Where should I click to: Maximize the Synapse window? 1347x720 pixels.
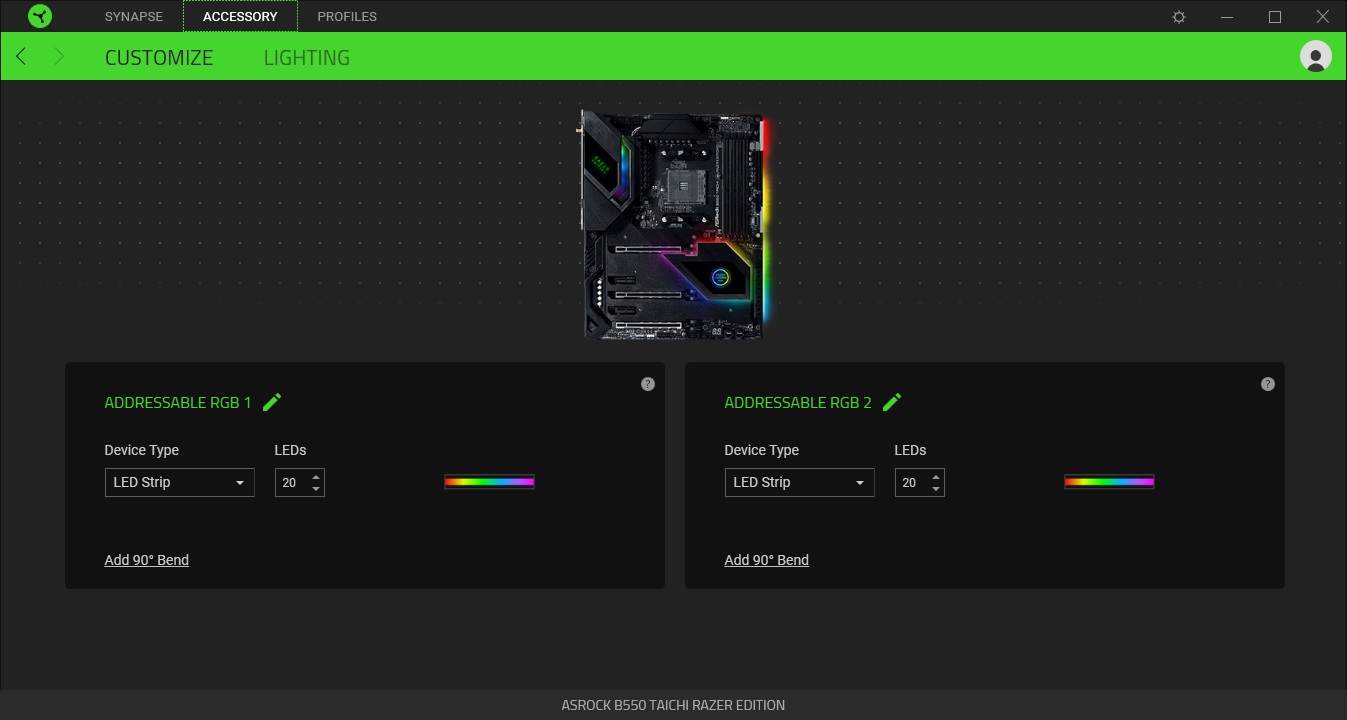(x=1275, y=17)
